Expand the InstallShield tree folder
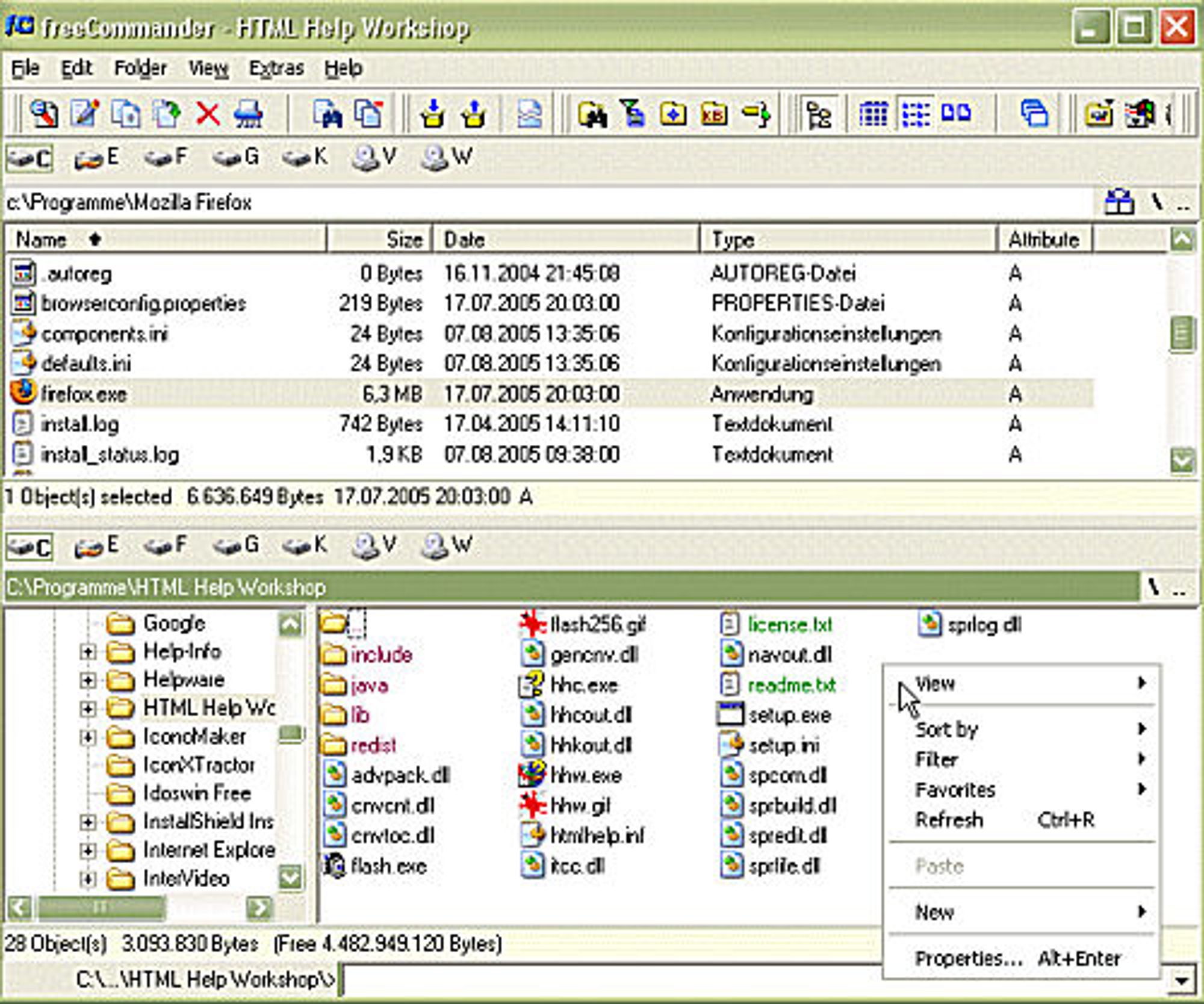This screenshot has width=1204, height=1004. [x=87, y=822]
